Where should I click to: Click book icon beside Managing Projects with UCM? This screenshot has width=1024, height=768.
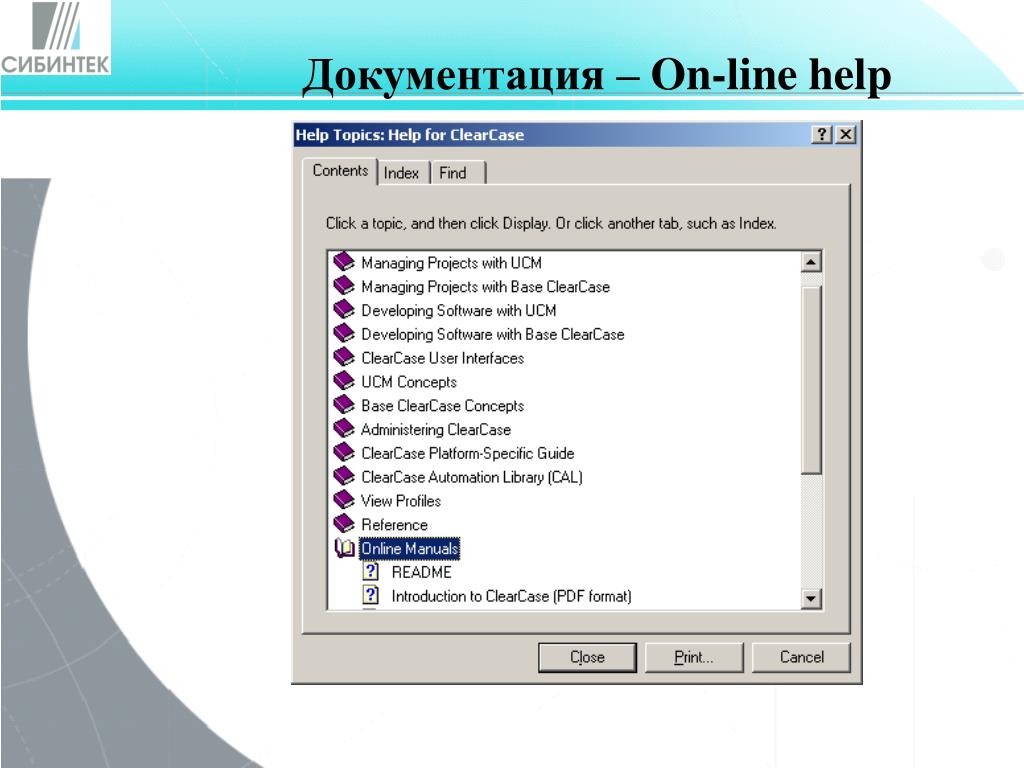click(x=344, y=262)
